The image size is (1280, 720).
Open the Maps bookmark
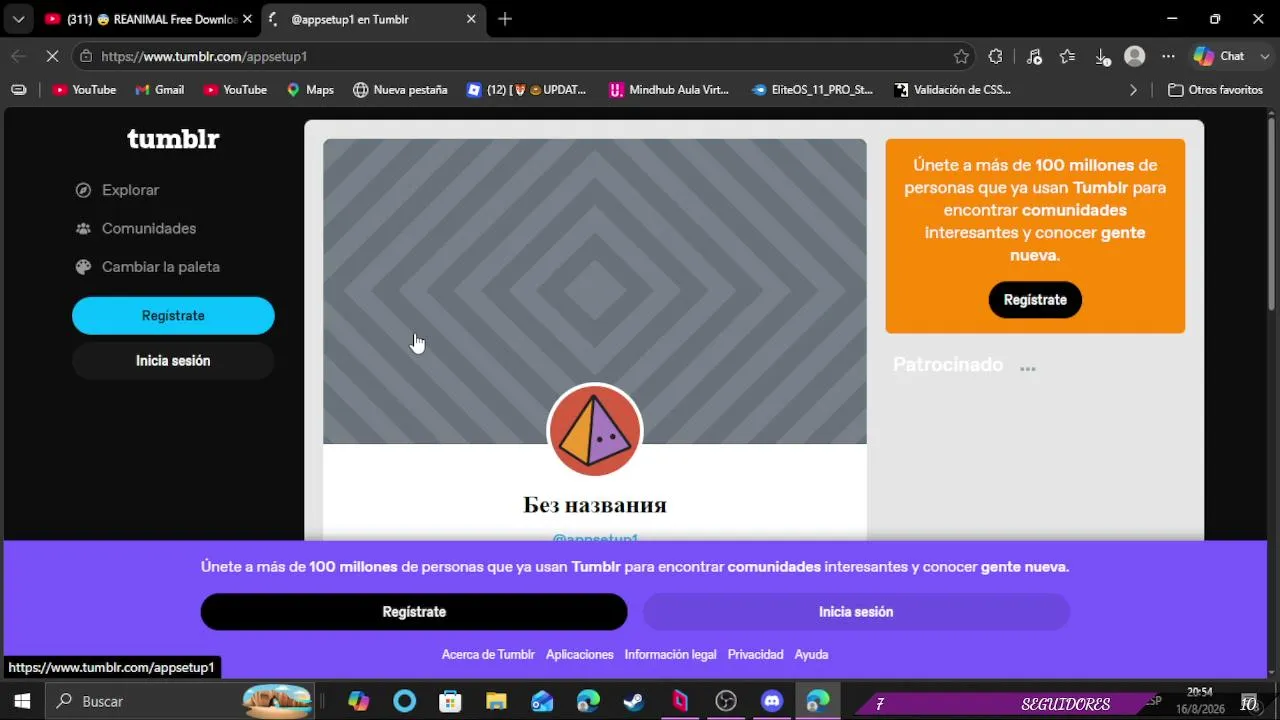click(x=310, y=90)
